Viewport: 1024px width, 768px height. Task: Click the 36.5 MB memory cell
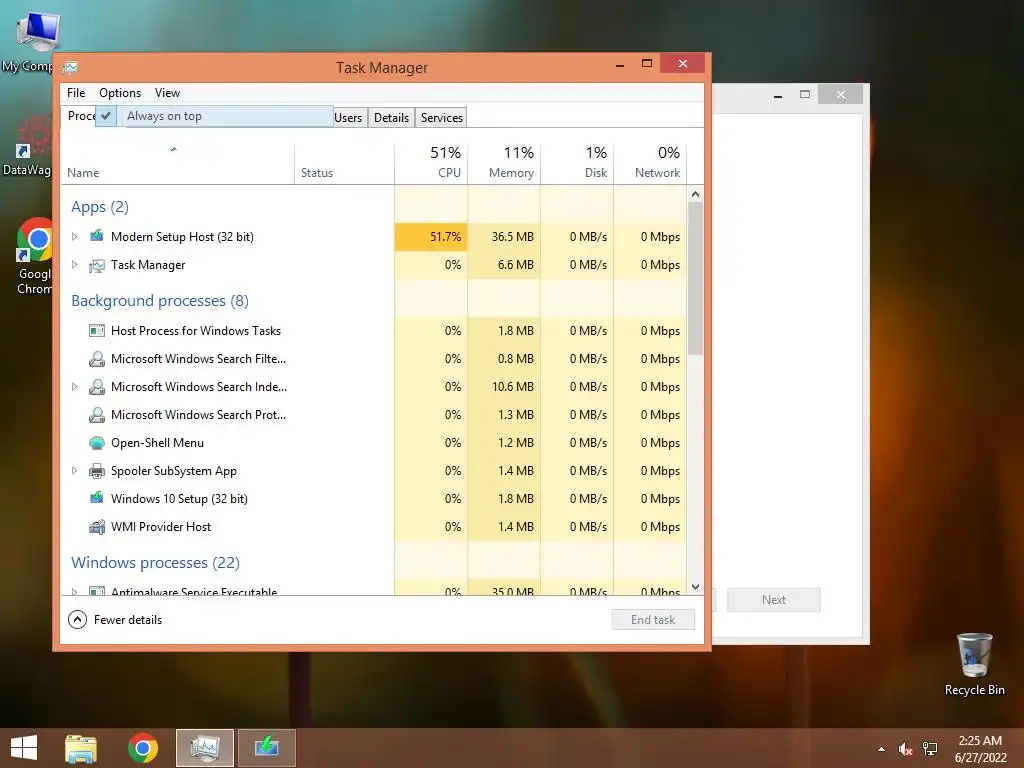(504, 236)
